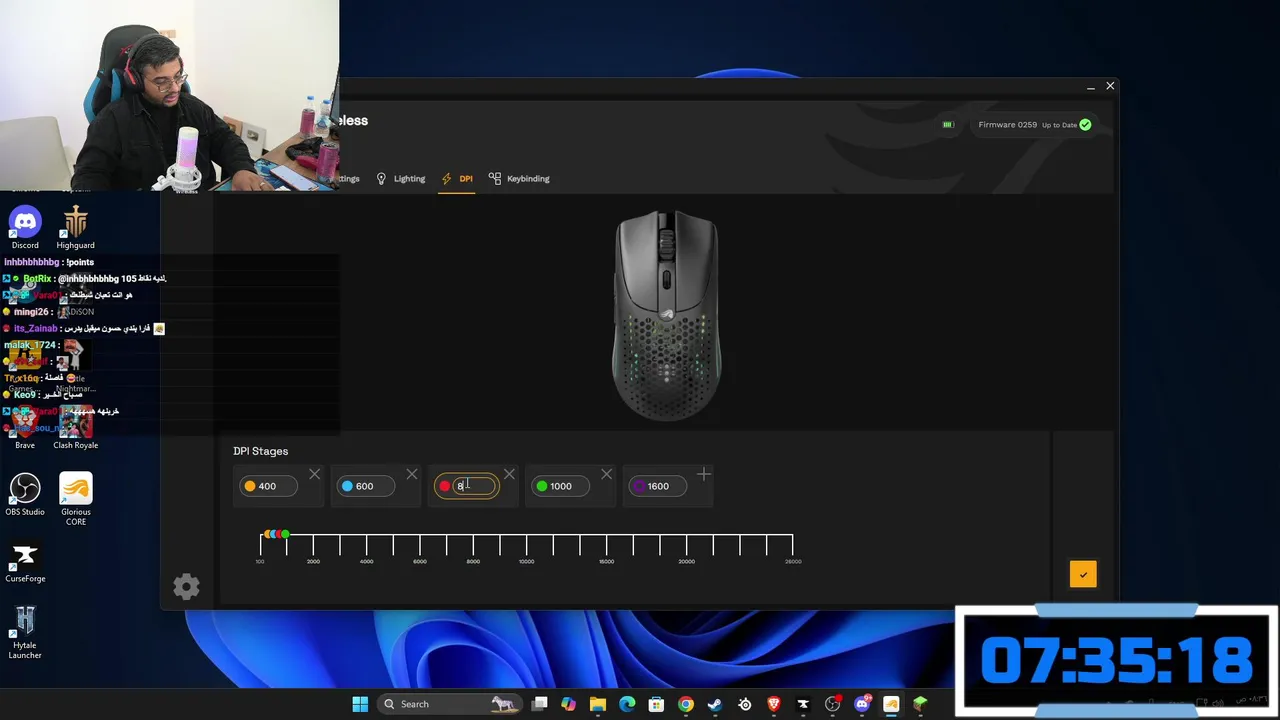Screen dimensions: 1280x720
Task: Pick the red color dot of active stage
Action: [445, 486]
